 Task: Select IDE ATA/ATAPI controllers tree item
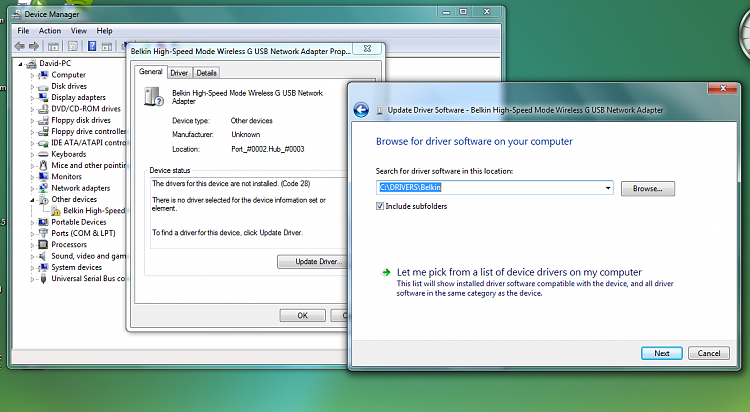(x=89, y=143)
